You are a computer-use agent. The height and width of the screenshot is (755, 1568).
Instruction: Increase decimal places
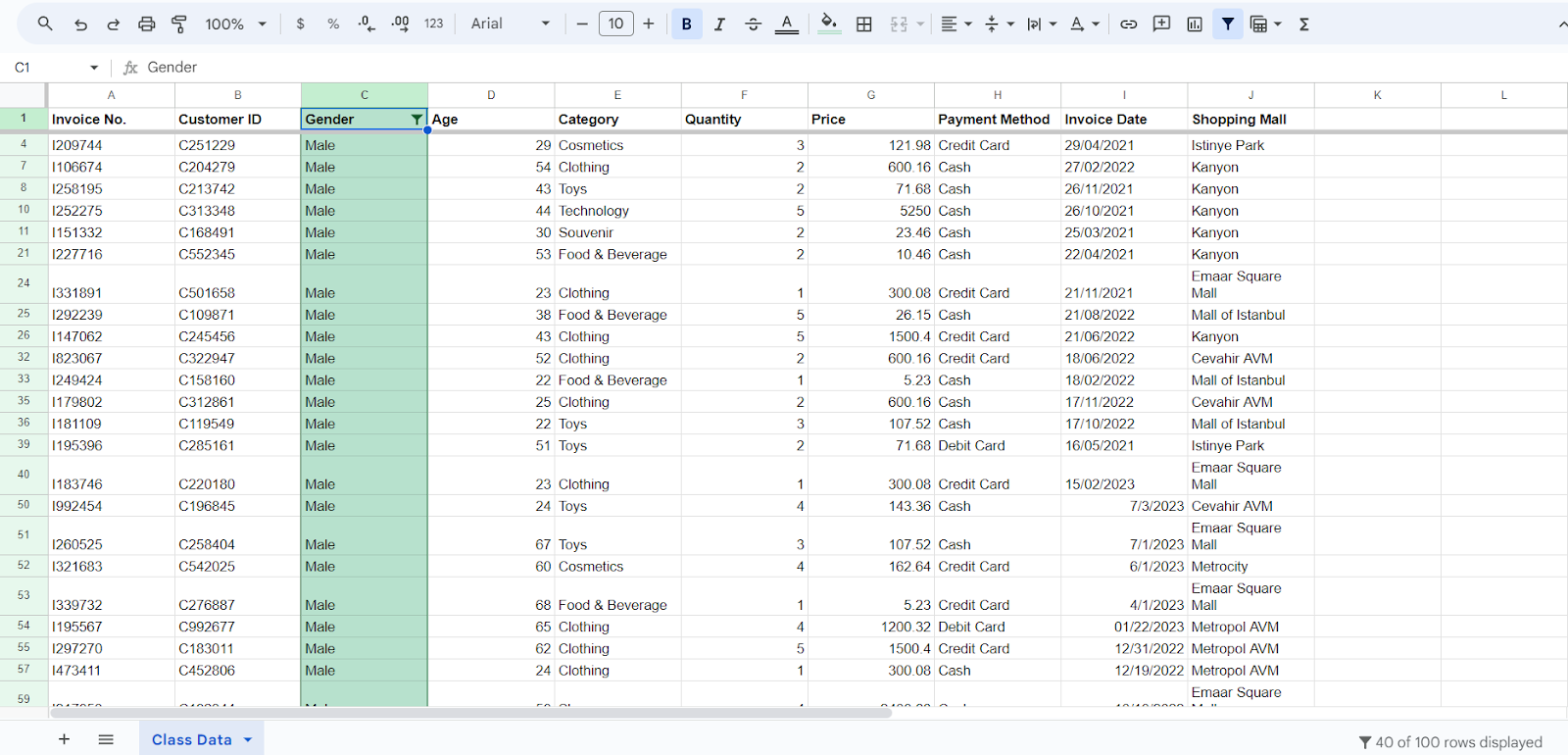click(400, 24)
